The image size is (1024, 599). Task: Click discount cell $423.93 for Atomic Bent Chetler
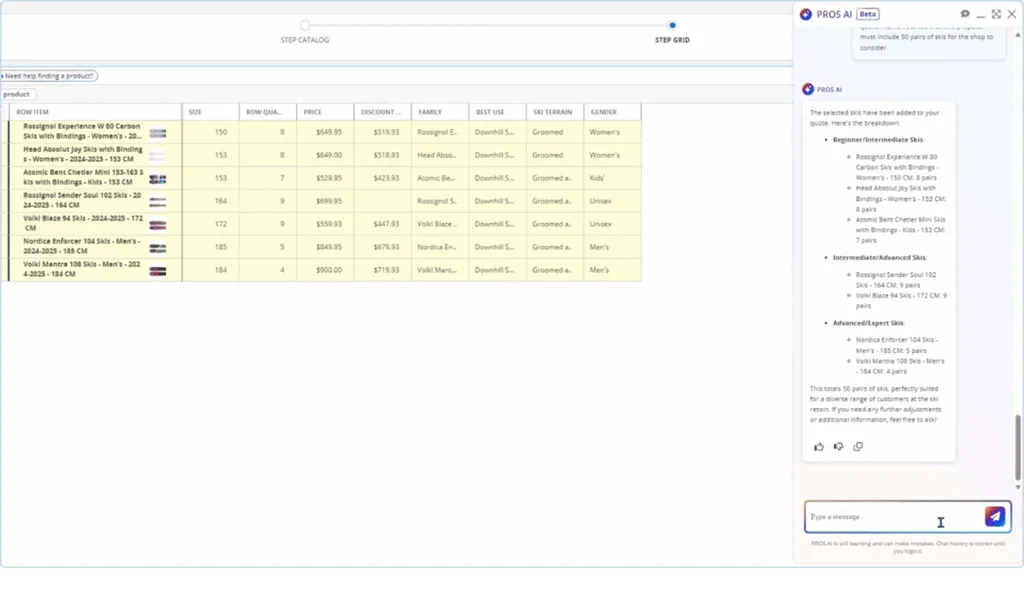[383, 178]
